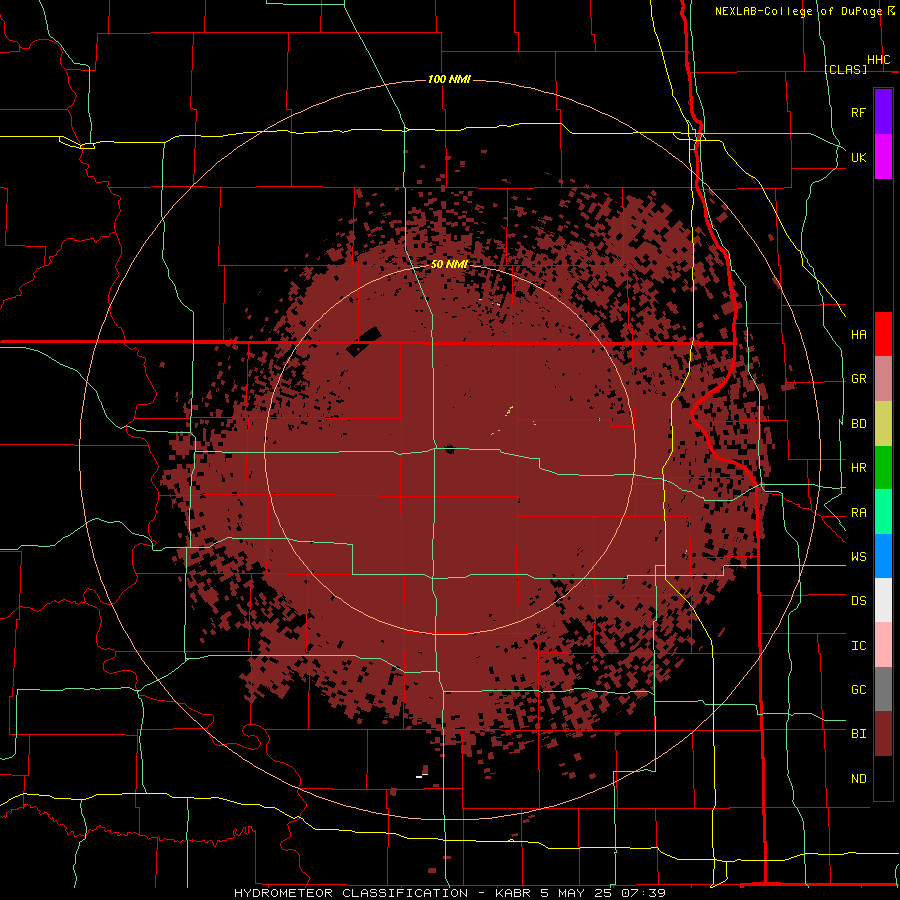Click the IC legend label
Viewport: 900px width, 900px height.
[x=859, y=646]
